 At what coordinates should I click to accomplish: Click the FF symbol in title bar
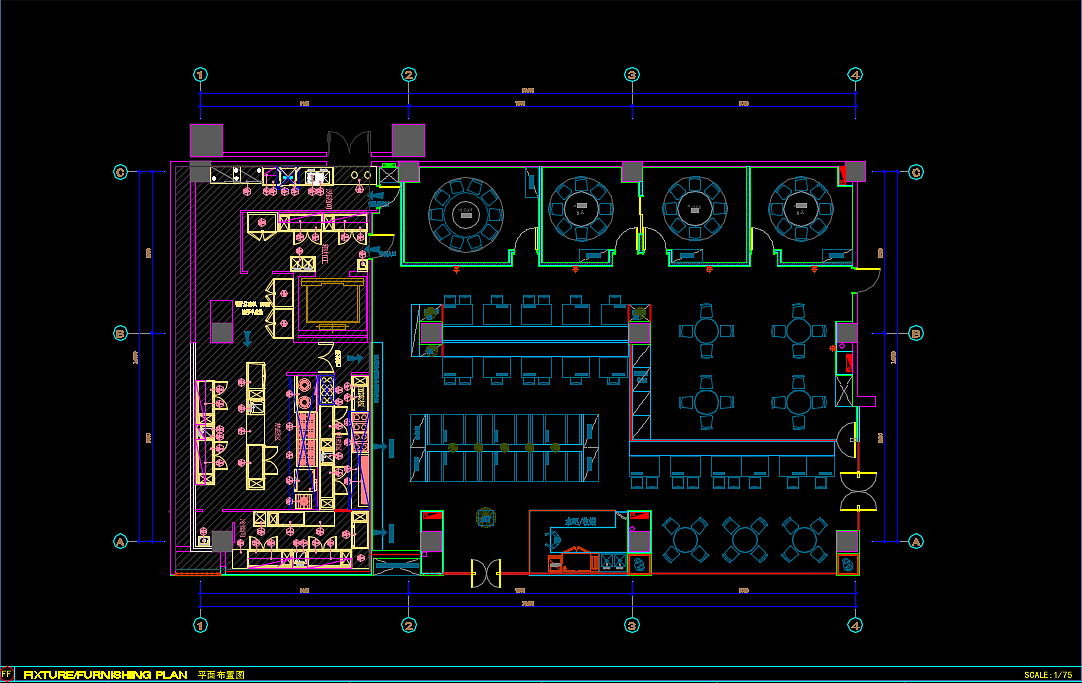pyautogui.click(x=7, y=674)
